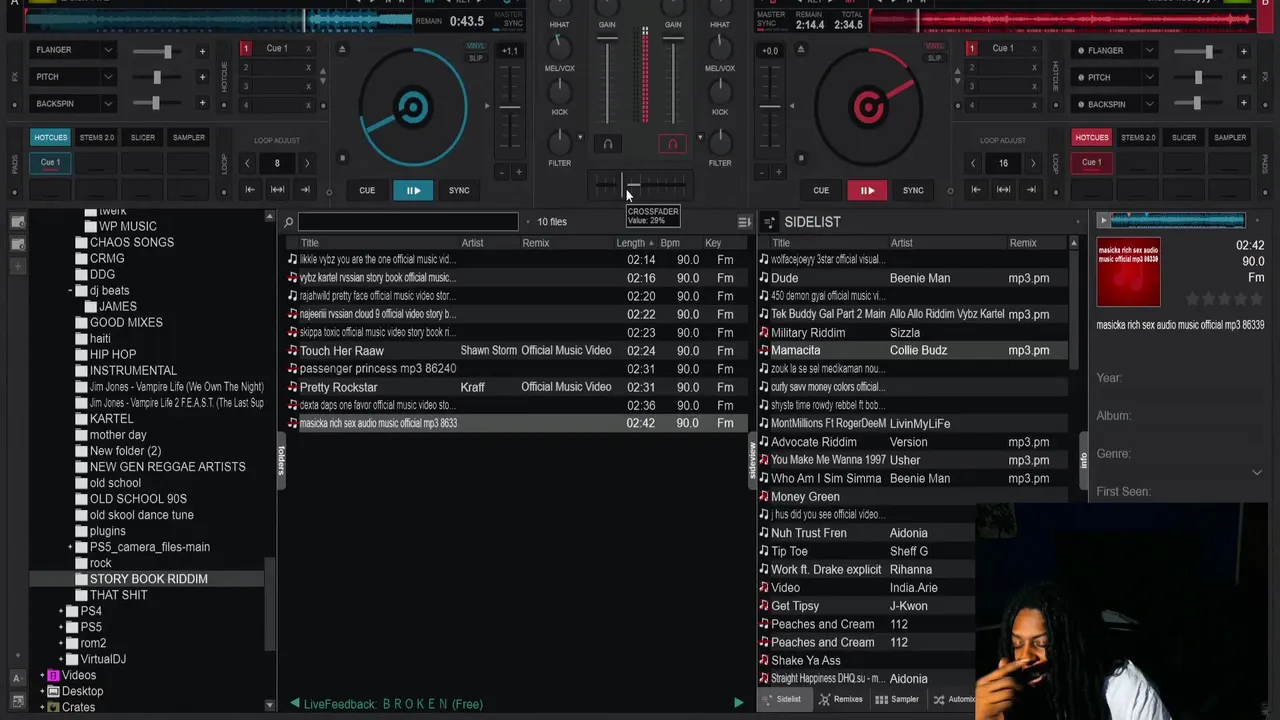Toggle SLIP mode on deck A
The image size is (1280, 720).
tap(475, 58)
